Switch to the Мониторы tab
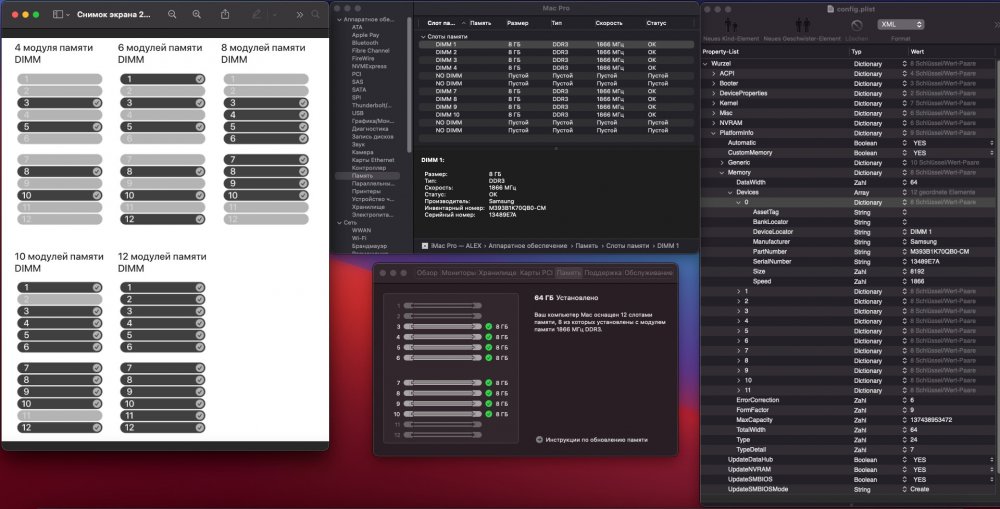Image resolution: width=1000 pixels, height=509 pixels. (458, 273)
